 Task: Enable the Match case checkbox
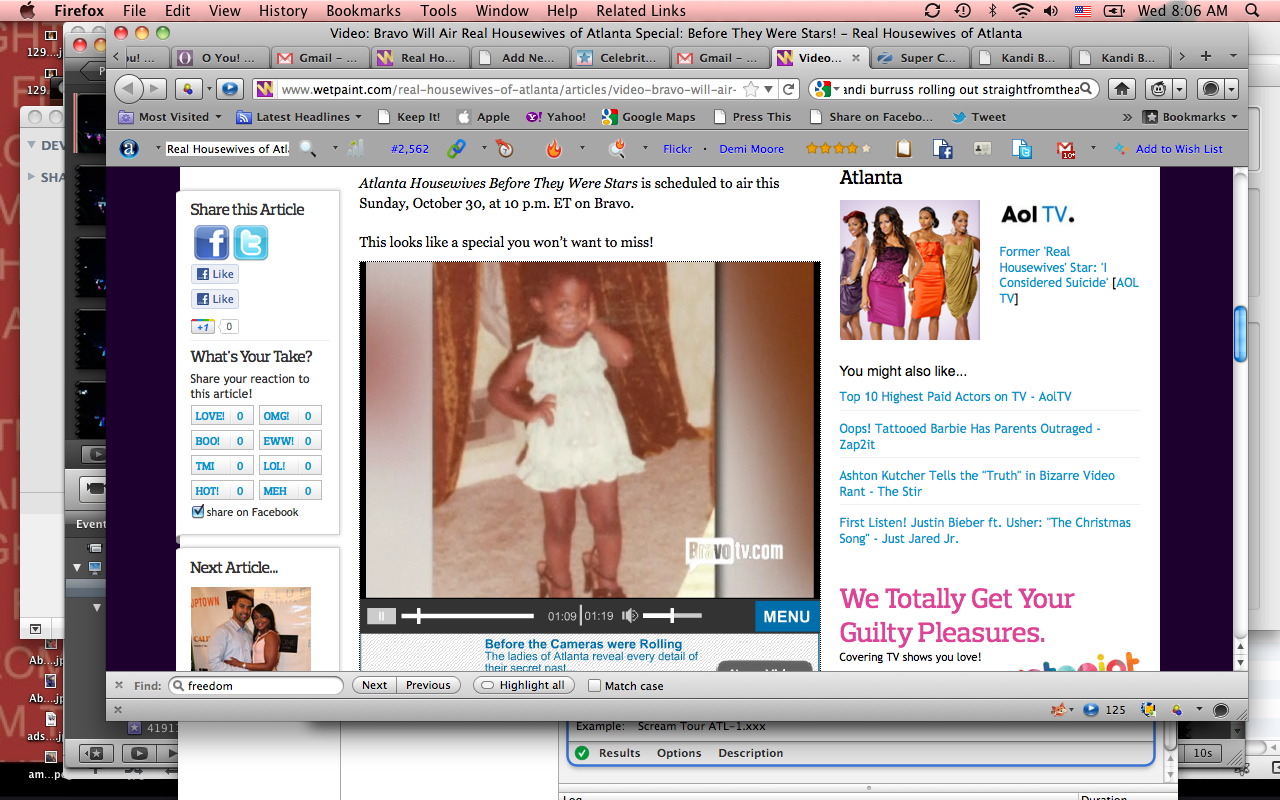click(x=594, y=686)
